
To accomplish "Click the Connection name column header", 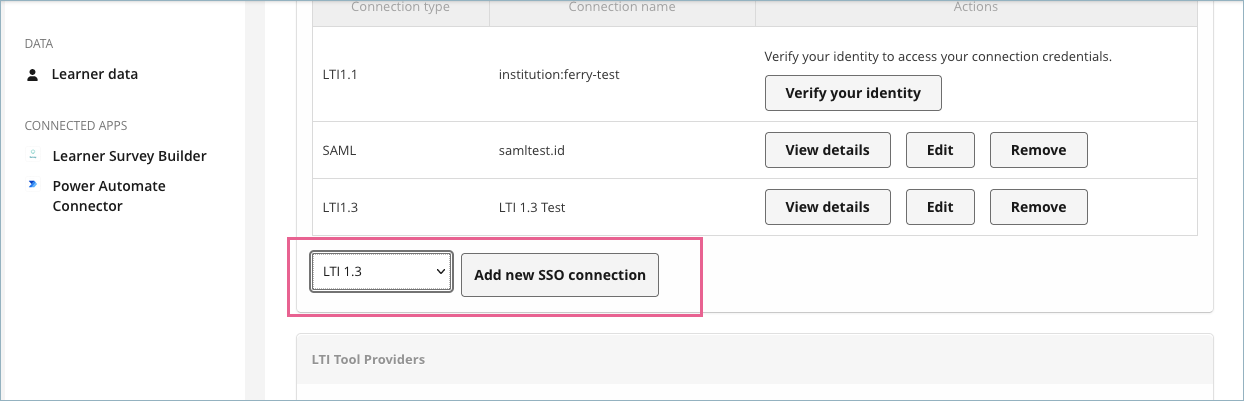I will pos(621,8).
